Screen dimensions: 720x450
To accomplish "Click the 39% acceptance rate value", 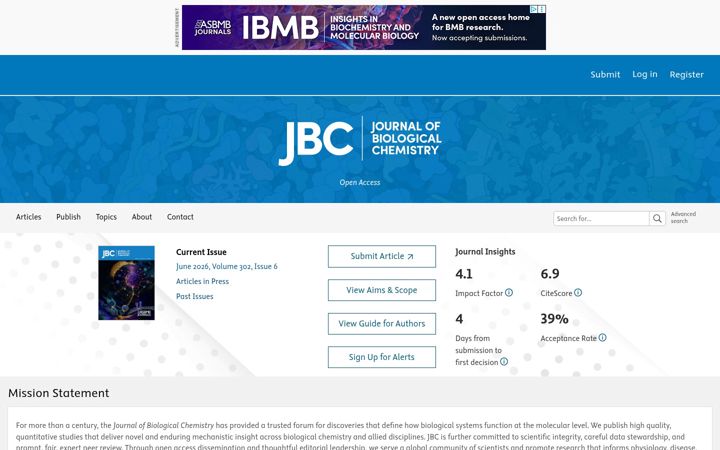I will tap(554, 319).
